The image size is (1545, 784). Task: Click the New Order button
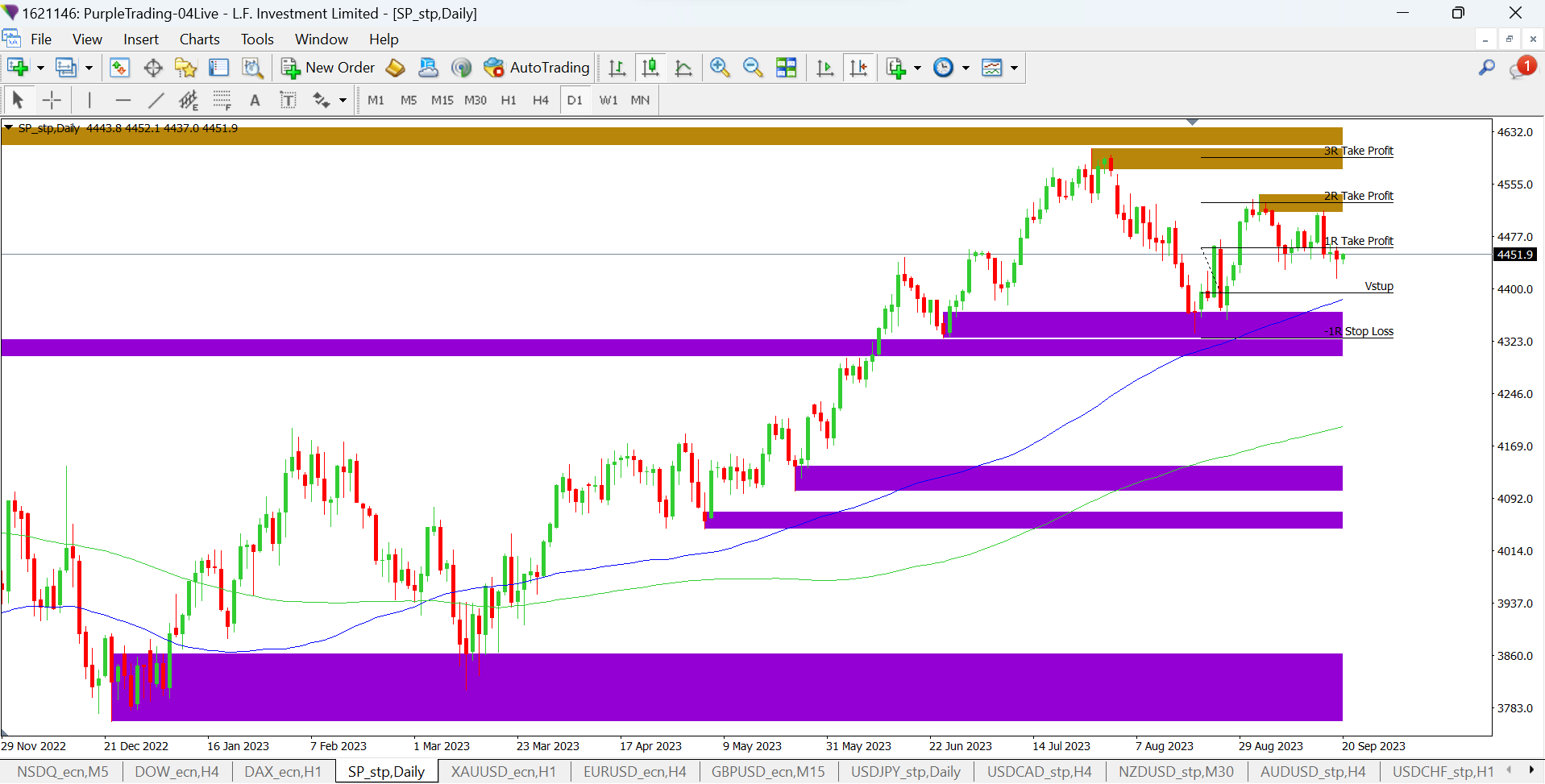coord(328,68)
